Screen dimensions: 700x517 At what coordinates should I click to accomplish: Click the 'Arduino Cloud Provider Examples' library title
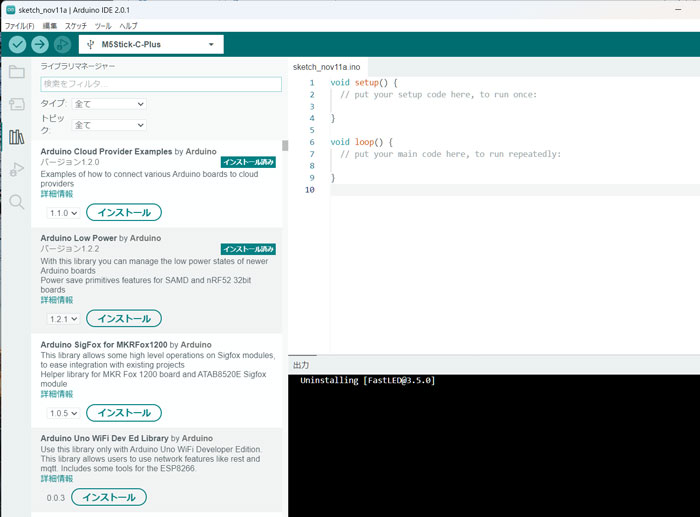click(x=106, y=151)
